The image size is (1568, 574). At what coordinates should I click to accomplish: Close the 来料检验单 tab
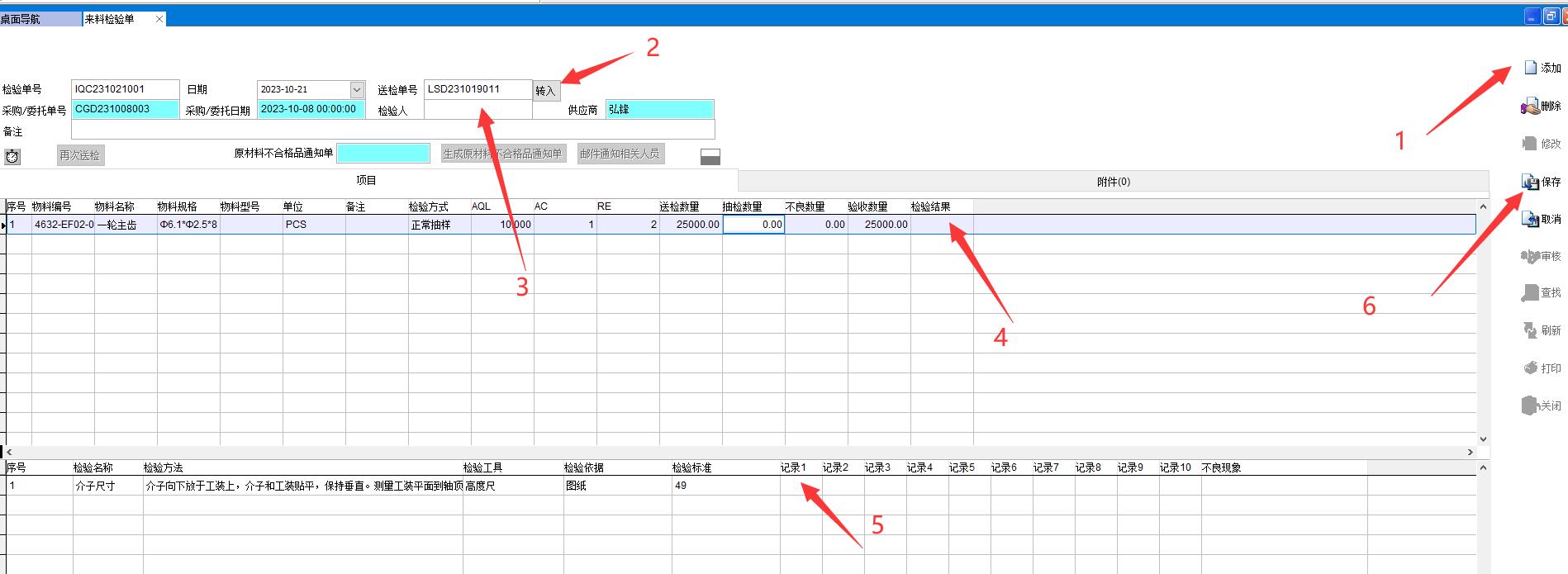coord(159,19)
